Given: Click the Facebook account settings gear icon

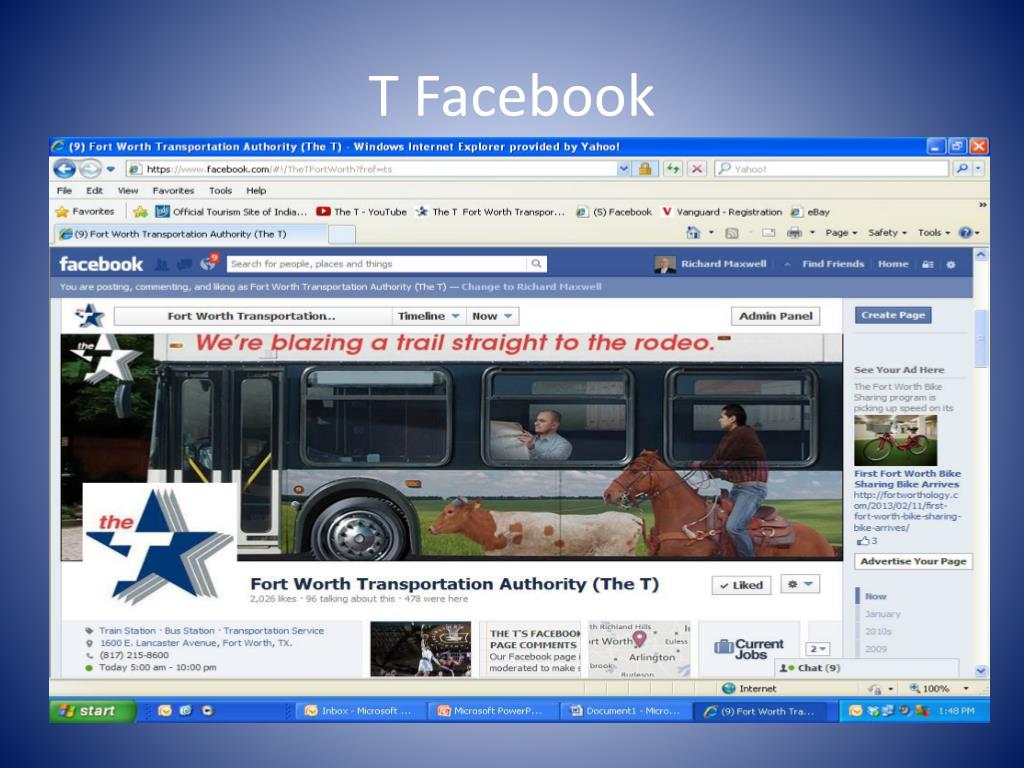Looking at the screenshot, I should (x=951, y=264).
